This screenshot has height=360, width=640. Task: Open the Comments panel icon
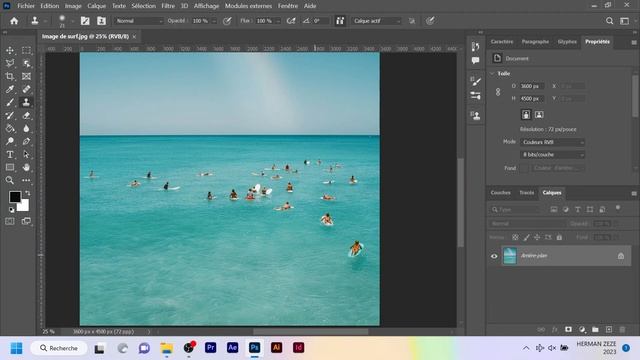[476, 60]
